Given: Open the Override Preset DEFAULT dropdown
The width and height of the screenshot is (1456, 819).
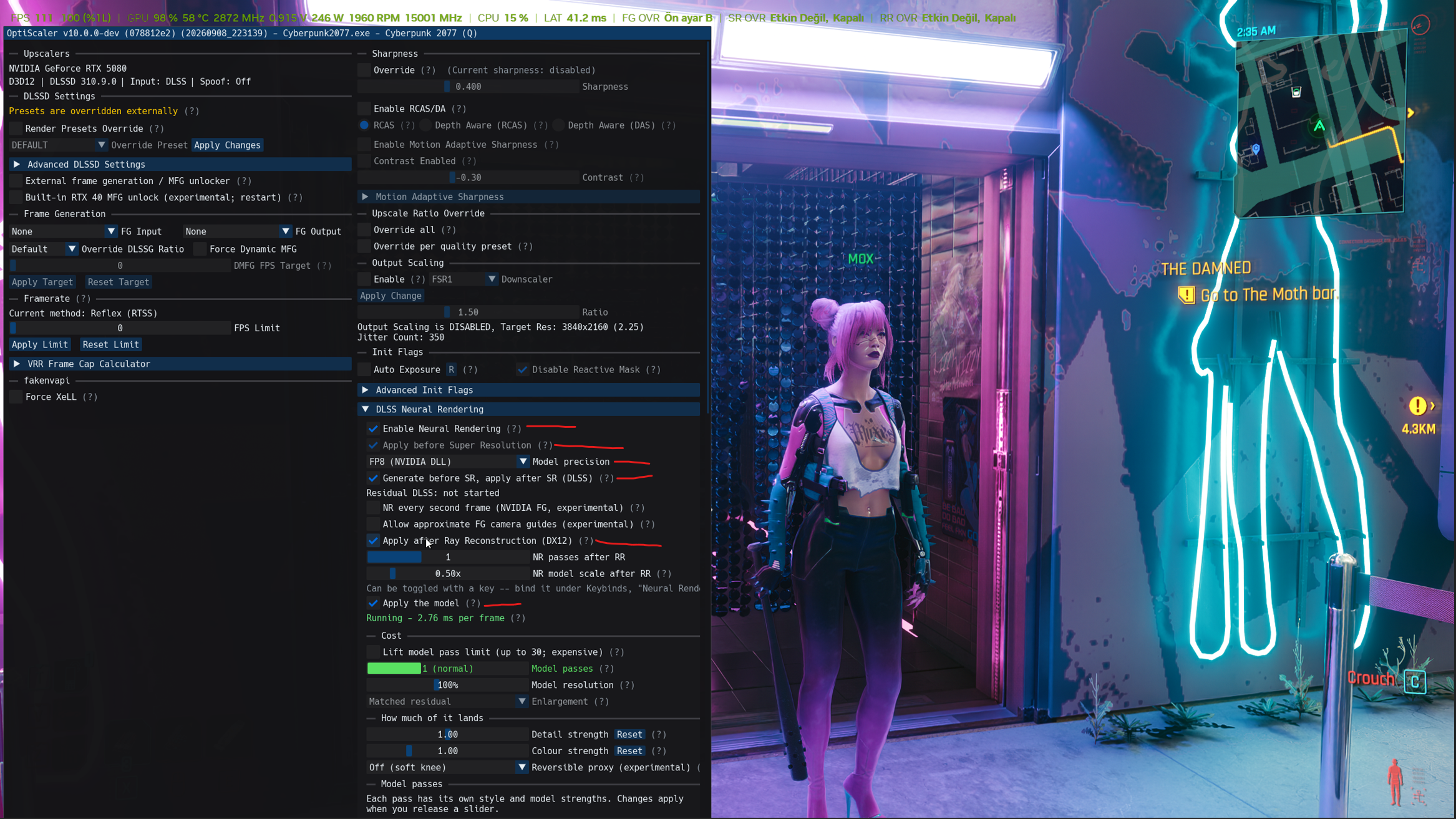Looking at the screenshot, I should (59, 145).
